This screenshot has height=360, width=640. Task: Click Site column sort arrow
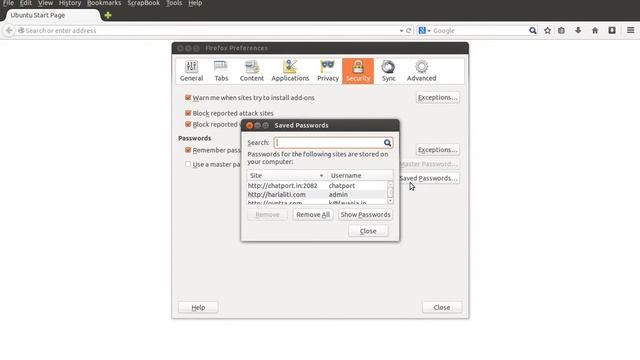coord(321,176)
